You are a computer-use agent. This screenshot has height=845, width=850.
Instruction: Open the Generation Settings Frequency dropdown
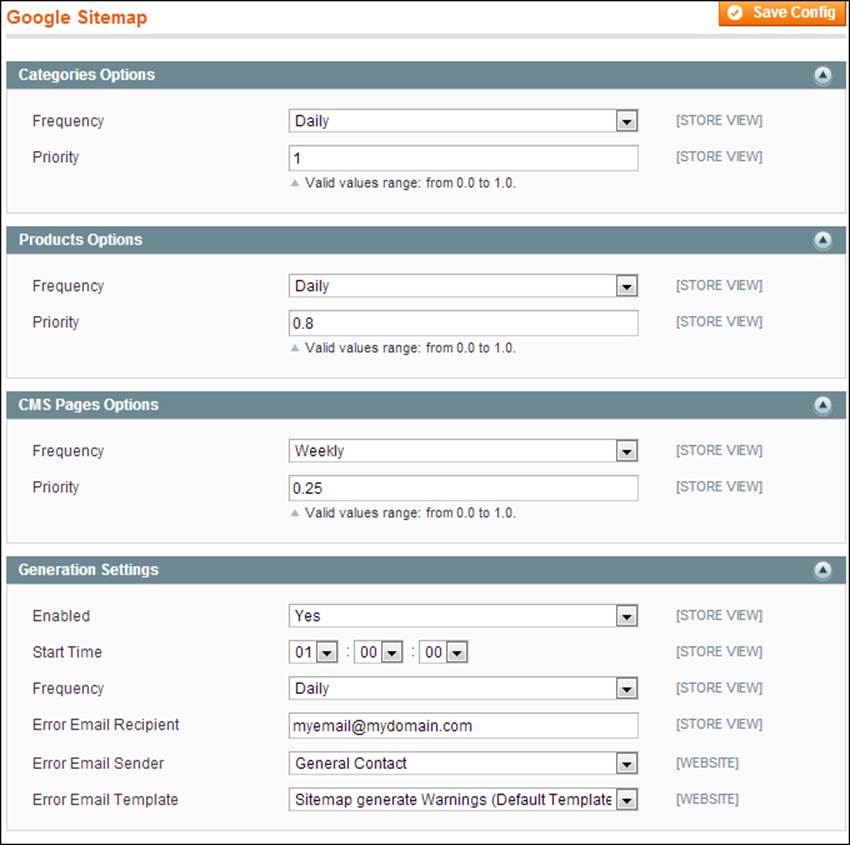pos(463,688)
